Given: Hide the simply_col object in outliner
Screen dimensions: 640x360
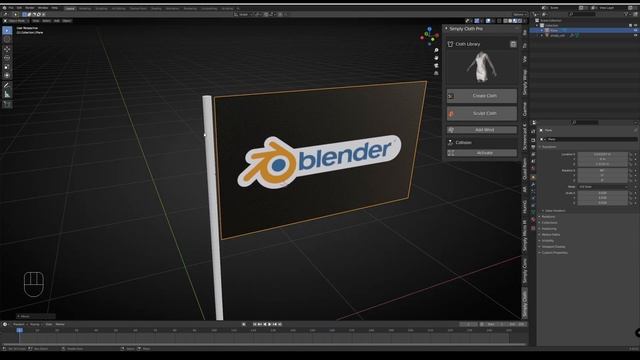Looking at the screenshot, I should point(636,36).
